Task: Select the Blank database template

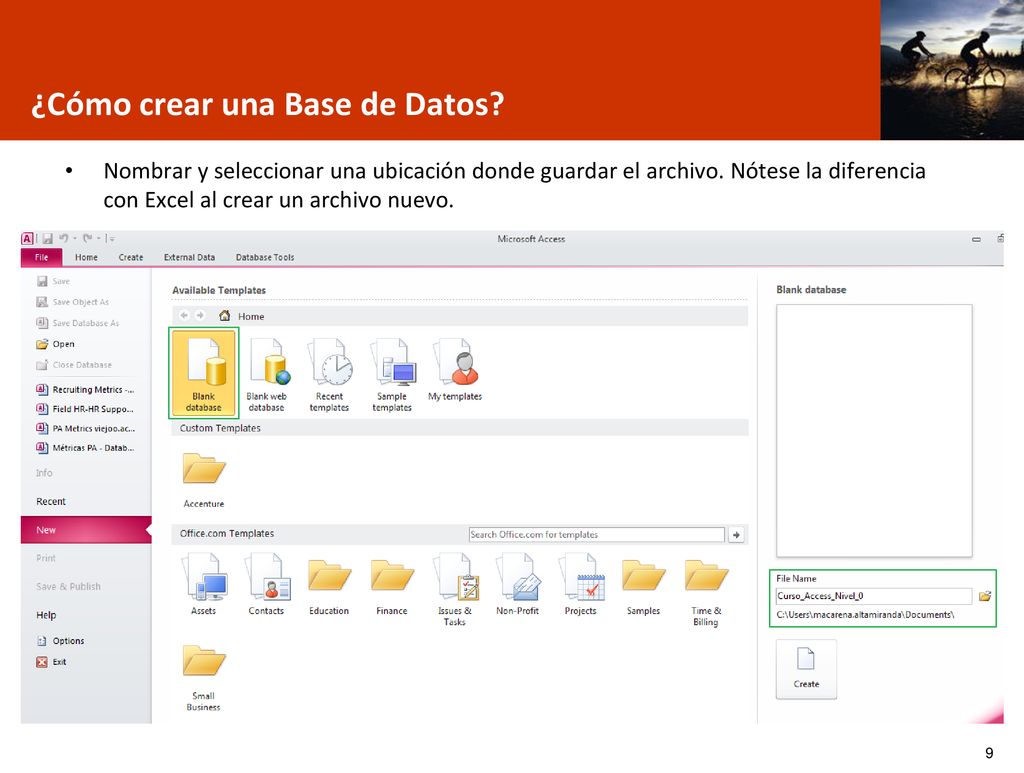Action: pyautogui.click(x=204, y=373)
